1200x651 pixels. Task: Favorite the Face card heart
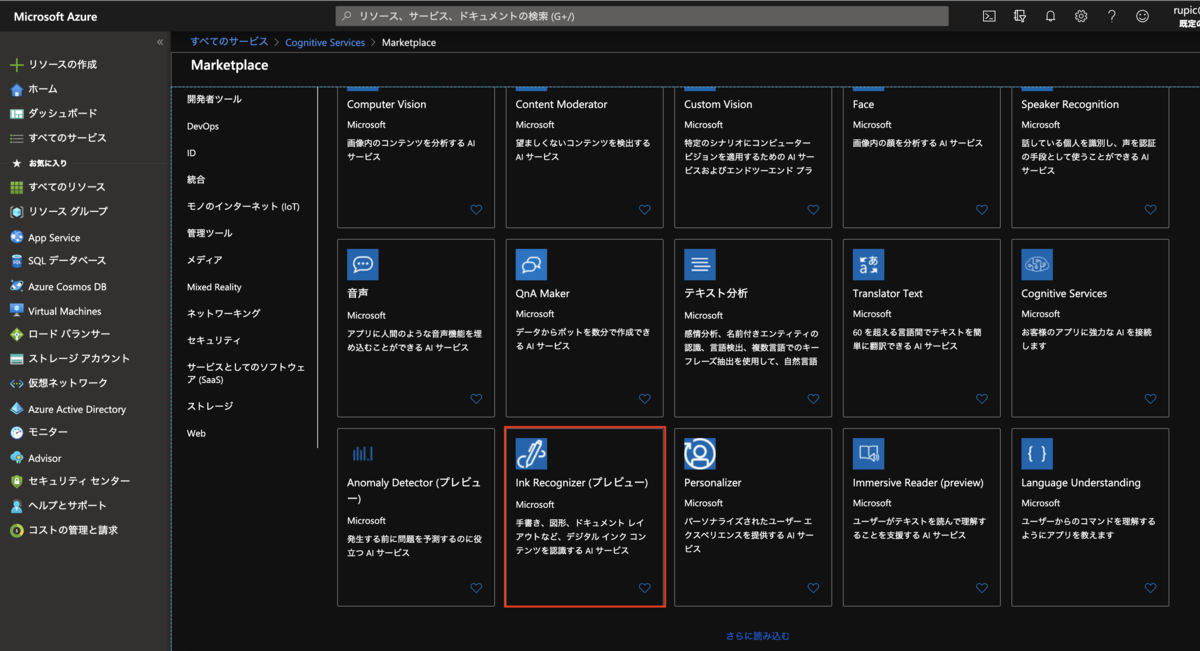(982, 210)
